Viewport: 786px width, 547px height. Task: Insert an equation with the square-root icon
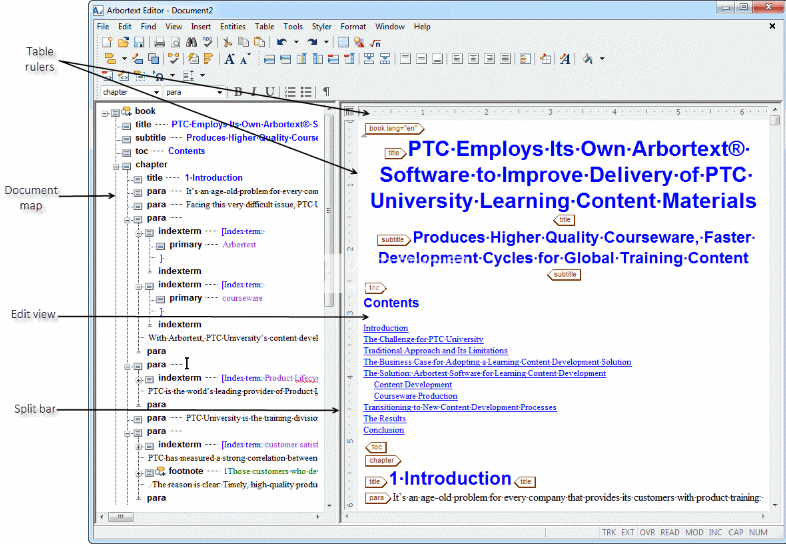pyautogui.click(x=375, y=42)
